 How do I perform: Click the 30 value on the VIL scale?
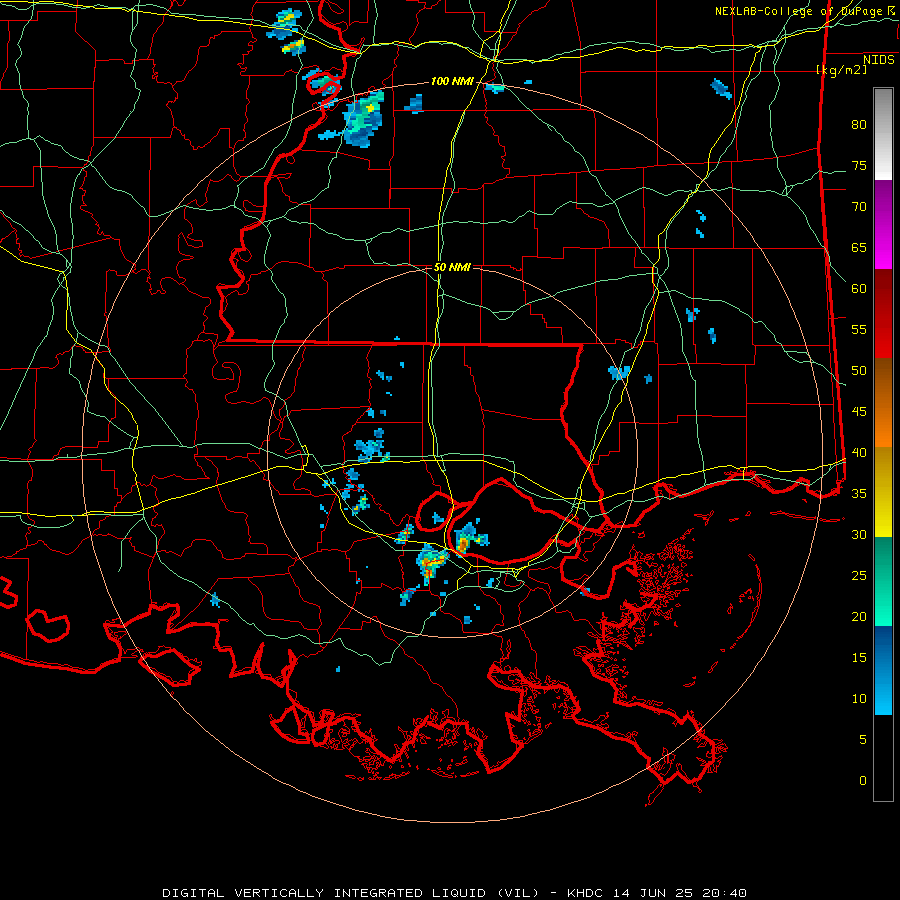pos(859,534)
